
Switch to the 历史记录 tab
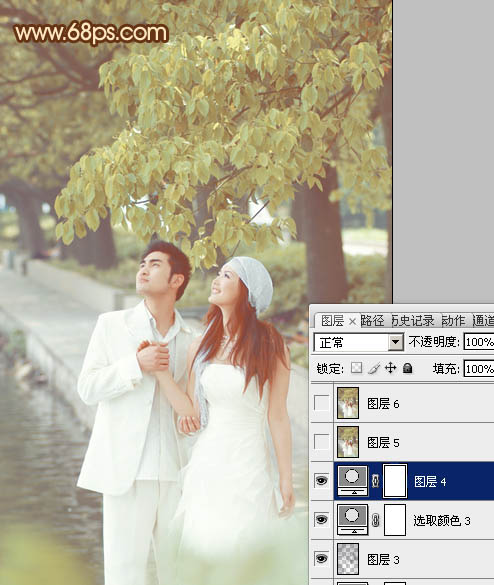(x=413, y=320)
